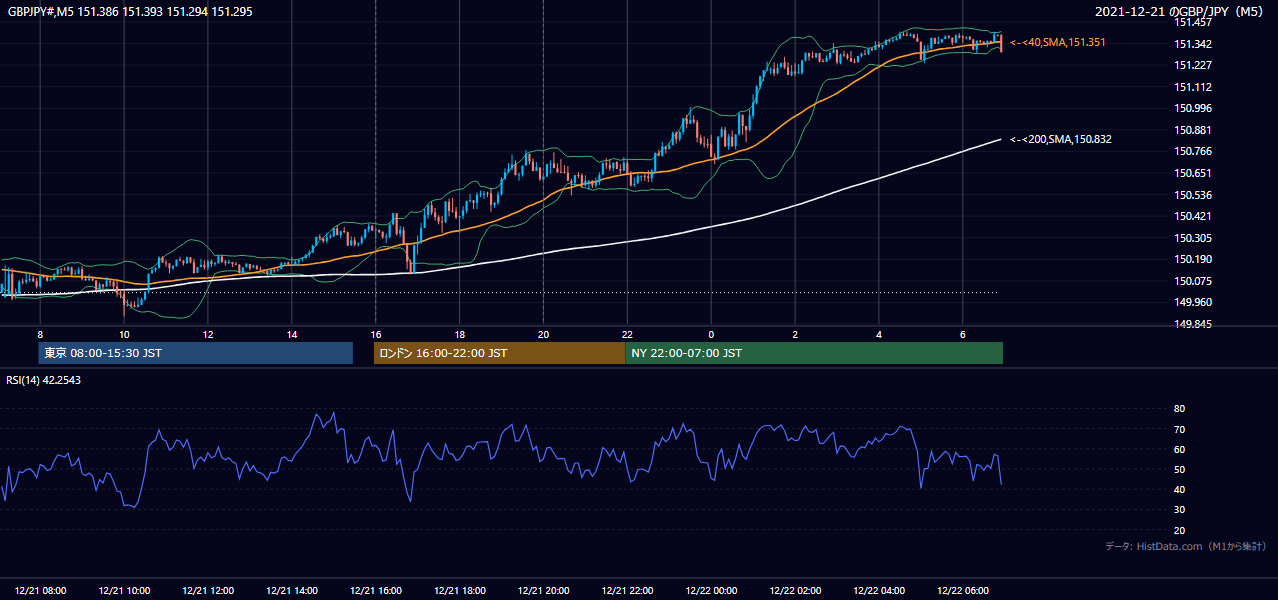Image resolution: width=1278 pixels, height=600 pixels.
Task: Click the hour 6 tick under price chart
Action: click(x=963, y=334)
